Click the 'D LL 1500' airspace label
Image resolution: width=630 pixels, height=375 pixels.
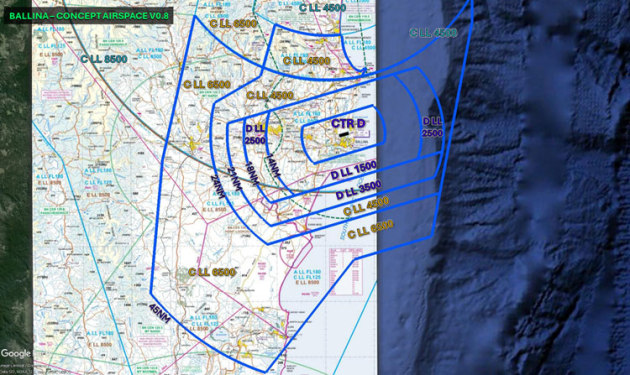(354, 170)
